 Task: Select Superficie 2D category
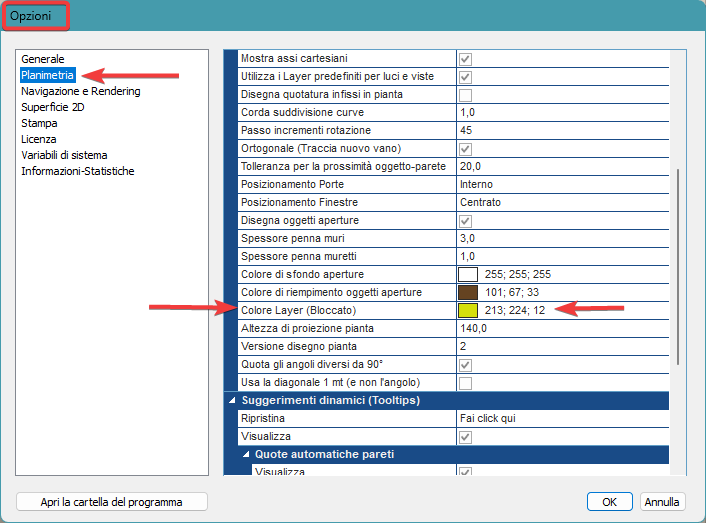click(x=53, y=107)
